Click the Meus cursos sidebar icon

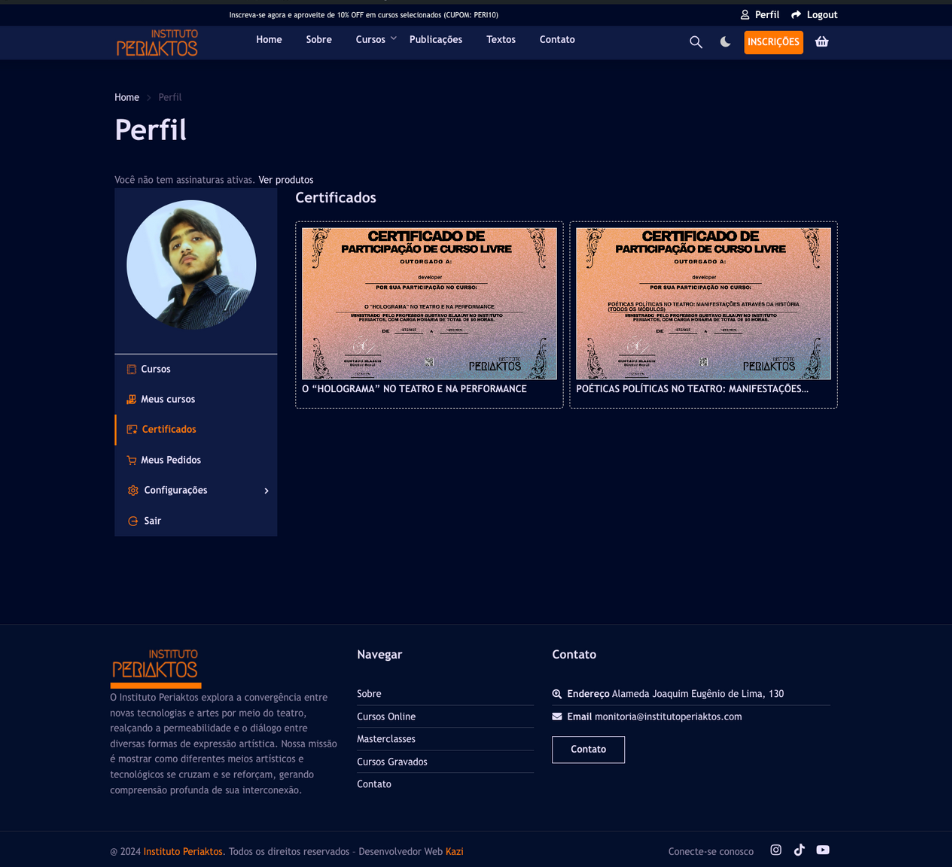[131, 400]
